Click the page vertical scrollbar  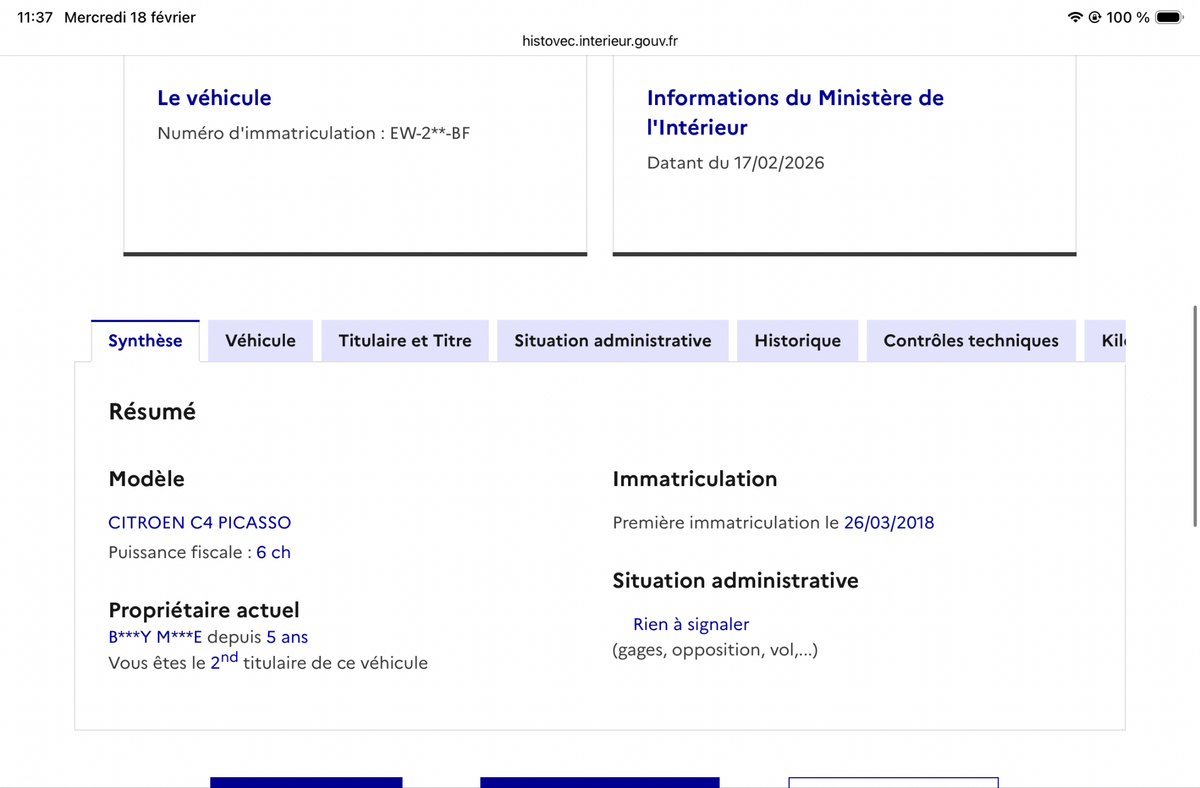1195,415
